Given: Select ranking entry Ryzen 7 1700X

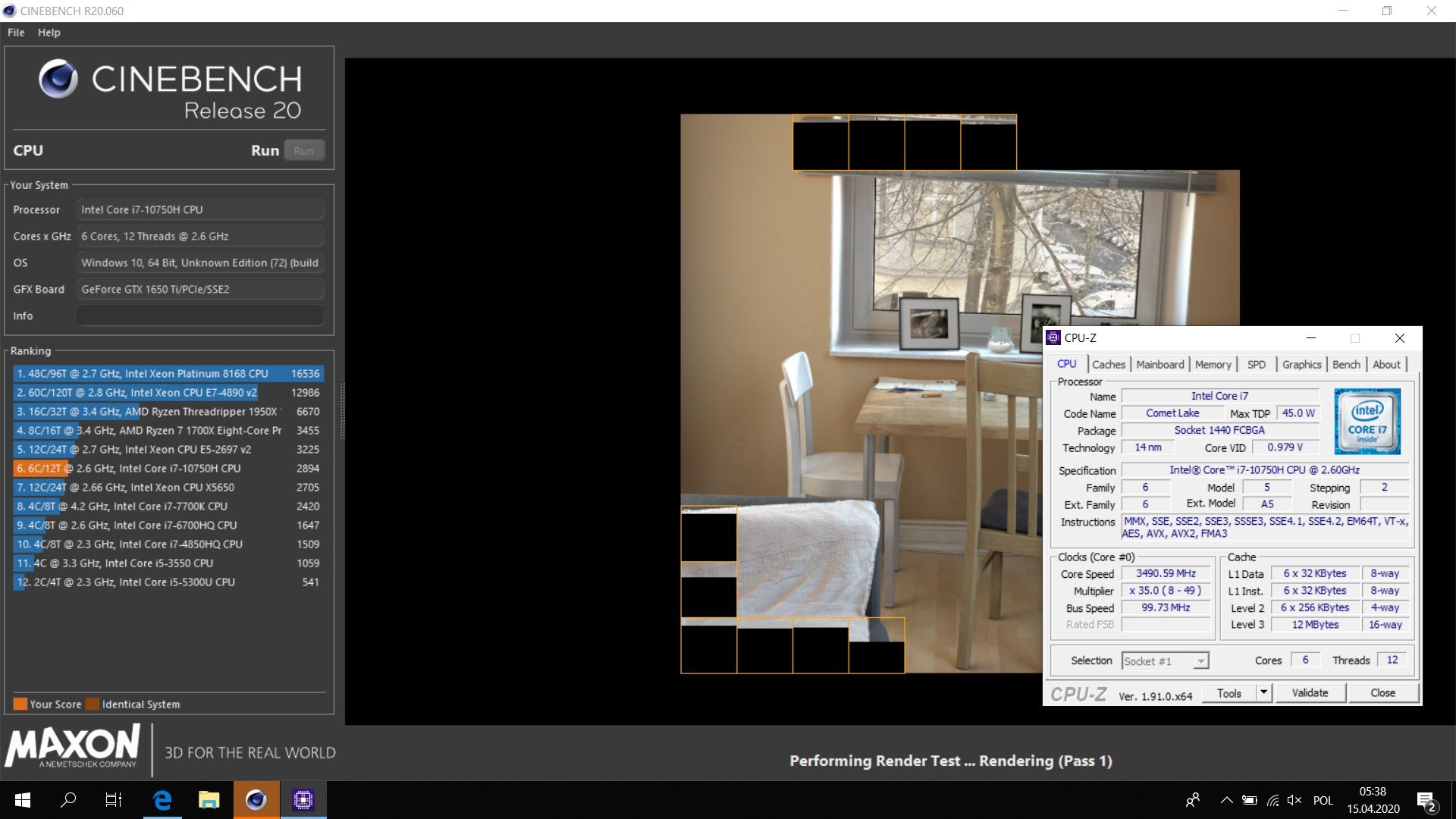Looking at the screenshot, I should point(168,430).
